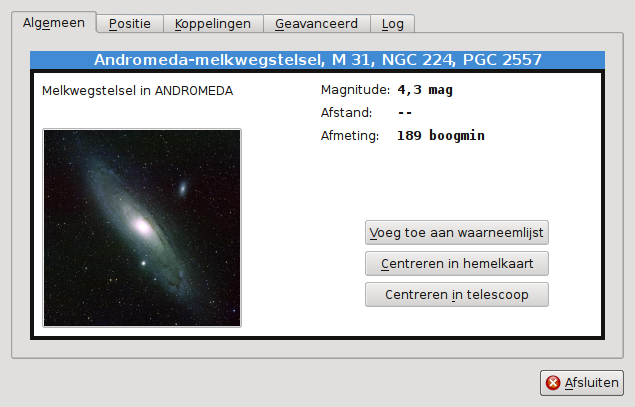635x407 pixels.
Task: Click the 'Afmeting:' label
Action: [x=350, y=135]
